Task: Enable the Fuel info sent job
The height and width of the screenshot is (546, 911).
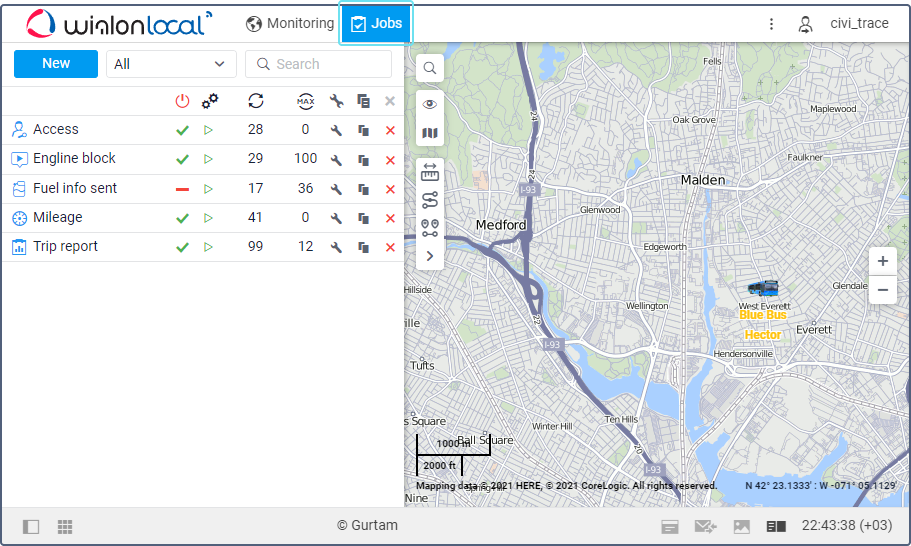Action: [x=182, y=189]
